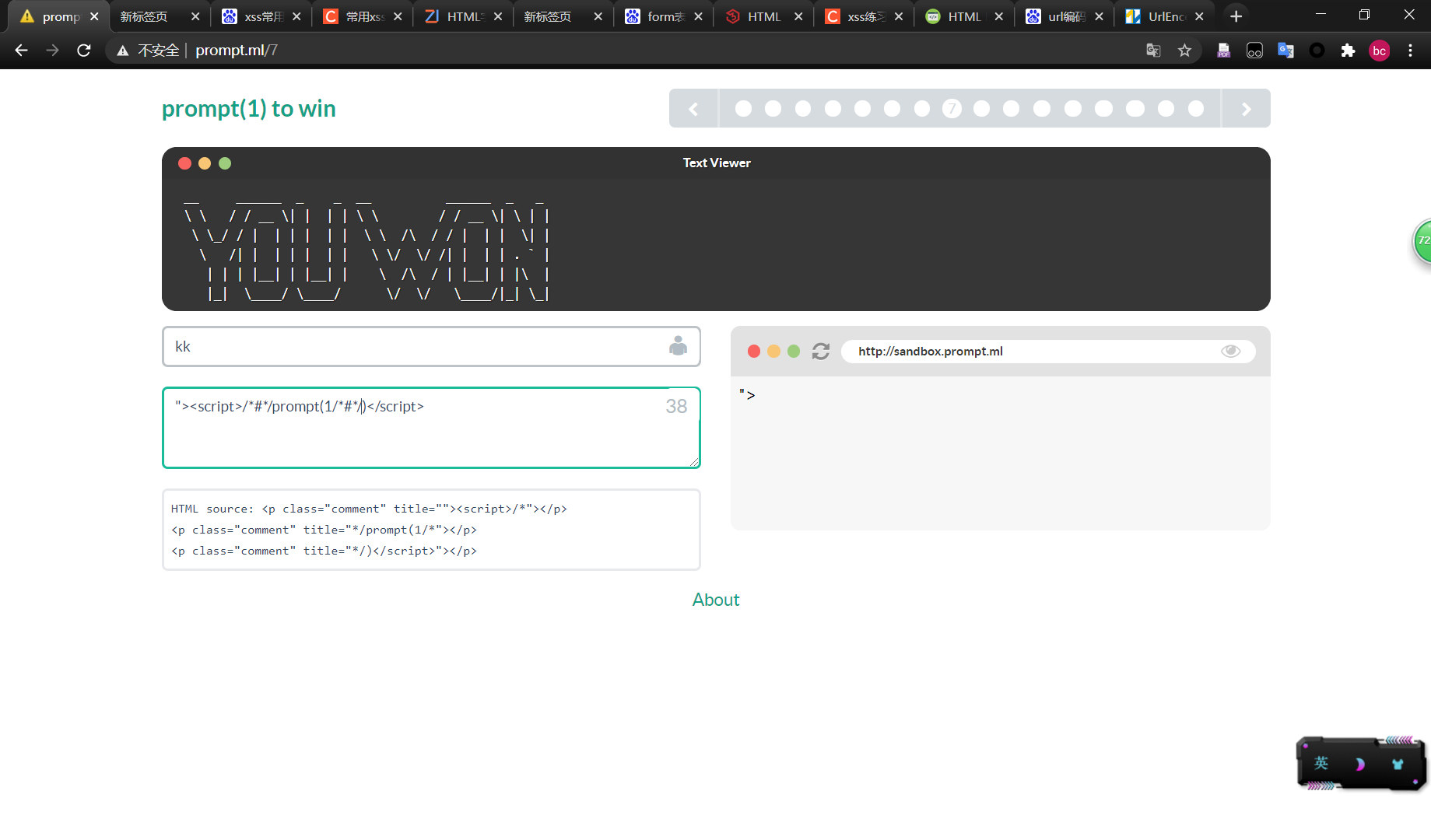Open the translate page icon in address bar
1431x840 pixels.
[x=1153, y=51]
